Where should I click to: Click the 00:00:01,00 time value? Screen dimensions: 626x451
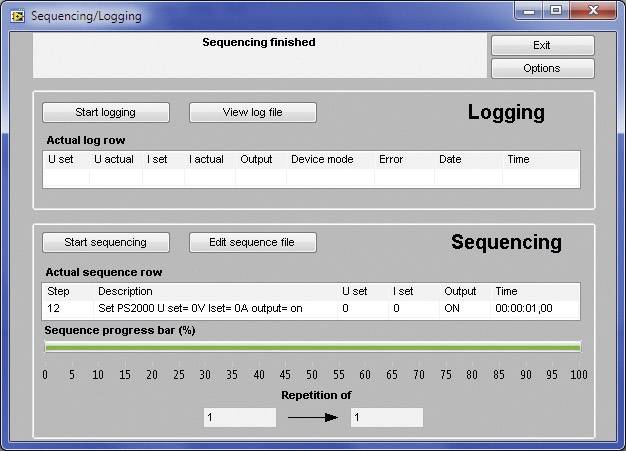point(524,309)
